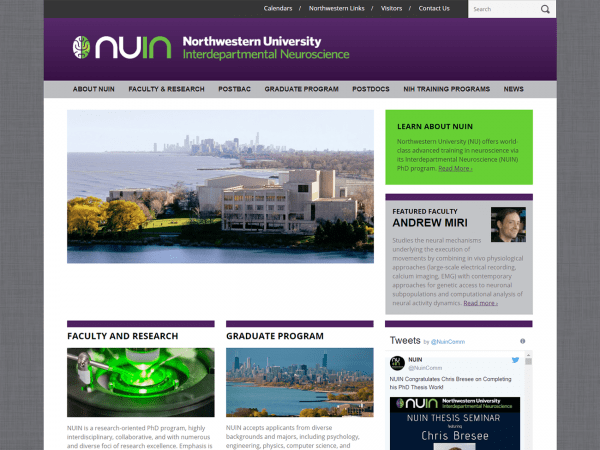Image resolution: width=600 pixels, height=450 pixels.
Task: Click the Northwestern University Interdepartmental Neuroscience title
Action: 266,48
